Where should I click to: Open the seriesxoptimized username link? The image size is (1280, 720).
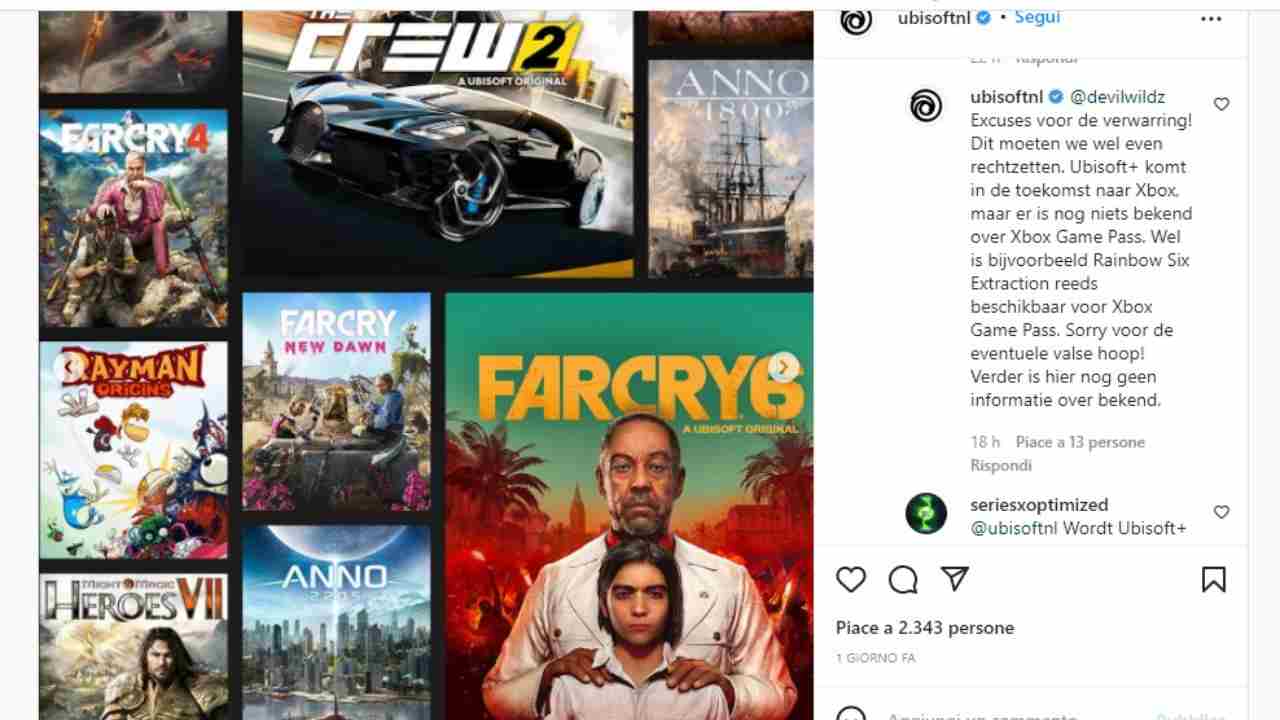click(x=1039, y=505)
